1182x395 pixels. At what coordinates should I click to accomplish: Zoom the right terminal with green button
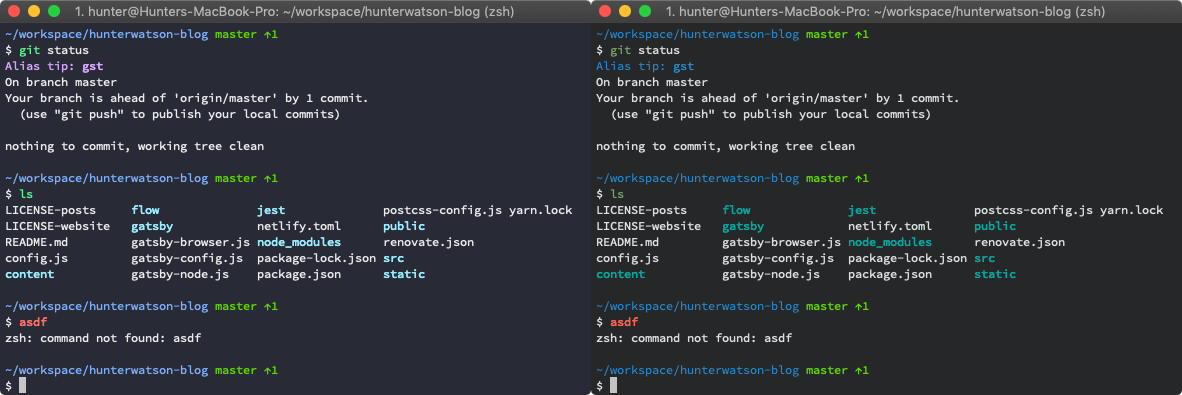click(x=645, y=11)
